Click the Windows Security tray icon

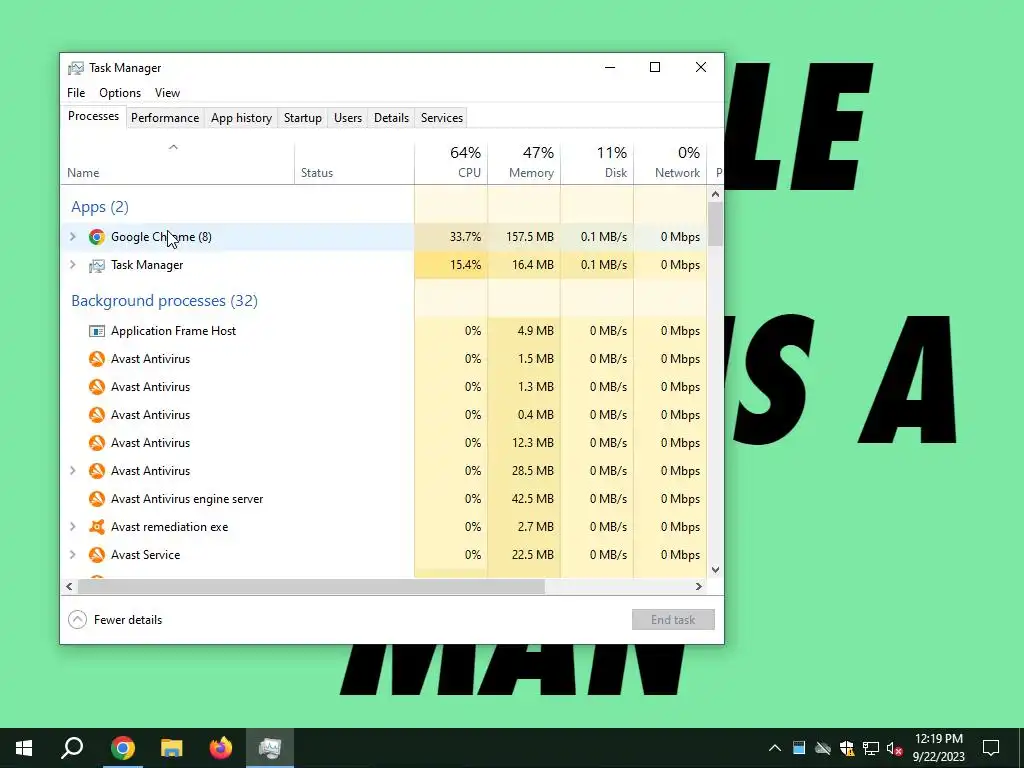pyautogui.click(x=847, y=748)
